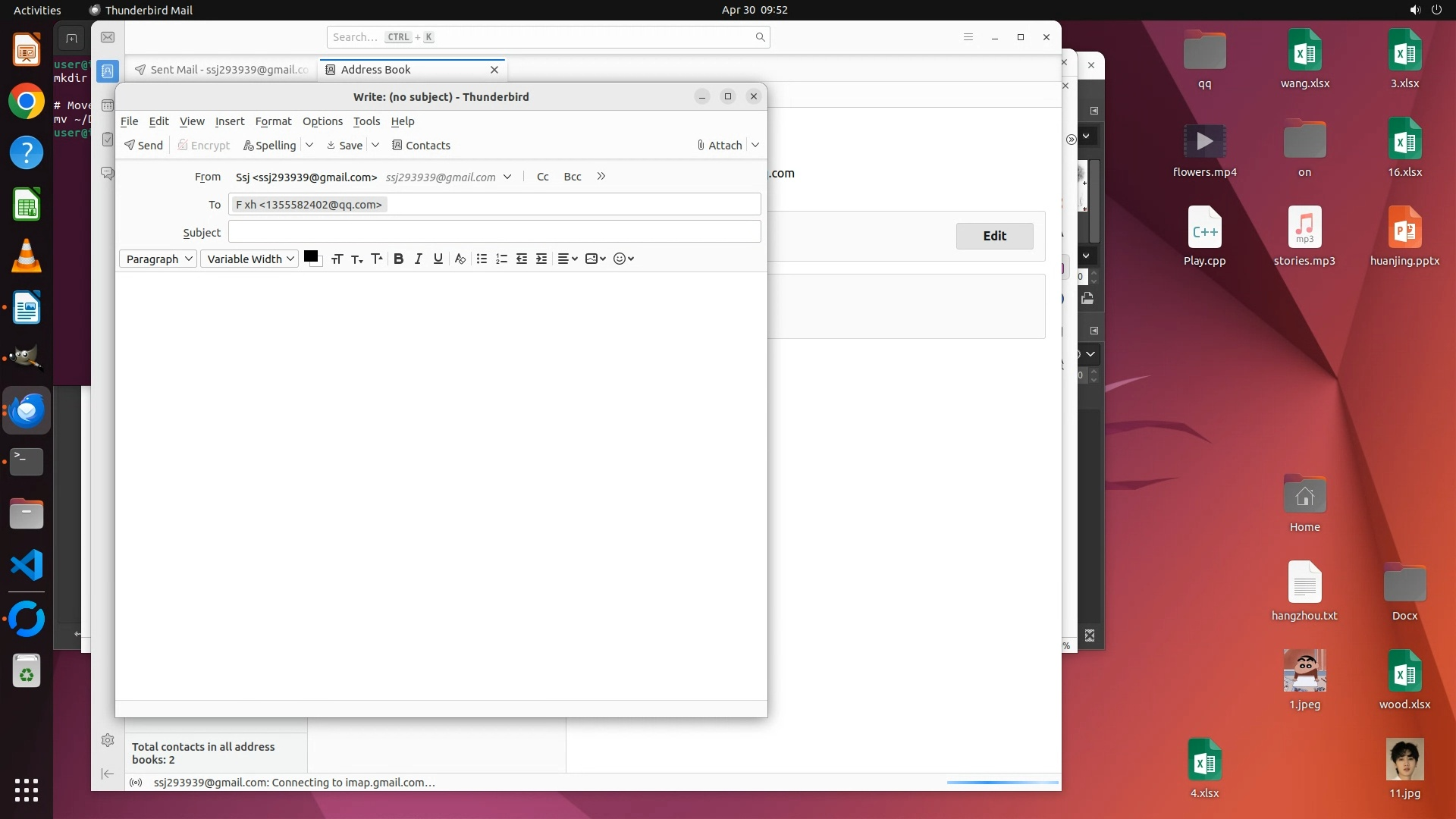Click the Send button in compose toolbar
The width and height of the screenshot is (1456, 819).
pyautogui.click(x=144, y=145)
